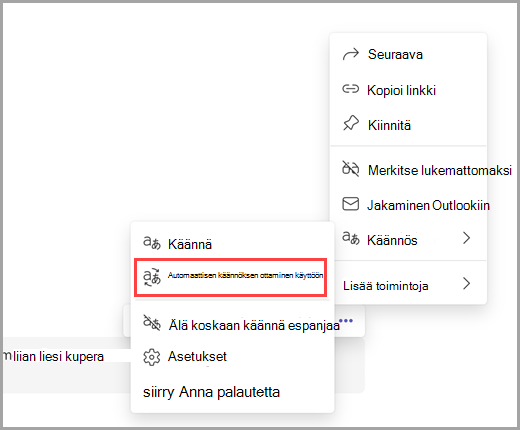The width and height of the screenshot is (520, 430).
Task: Click the Merkitse lukemattomaksi glasses icon
Action: [x=351, y=169]
